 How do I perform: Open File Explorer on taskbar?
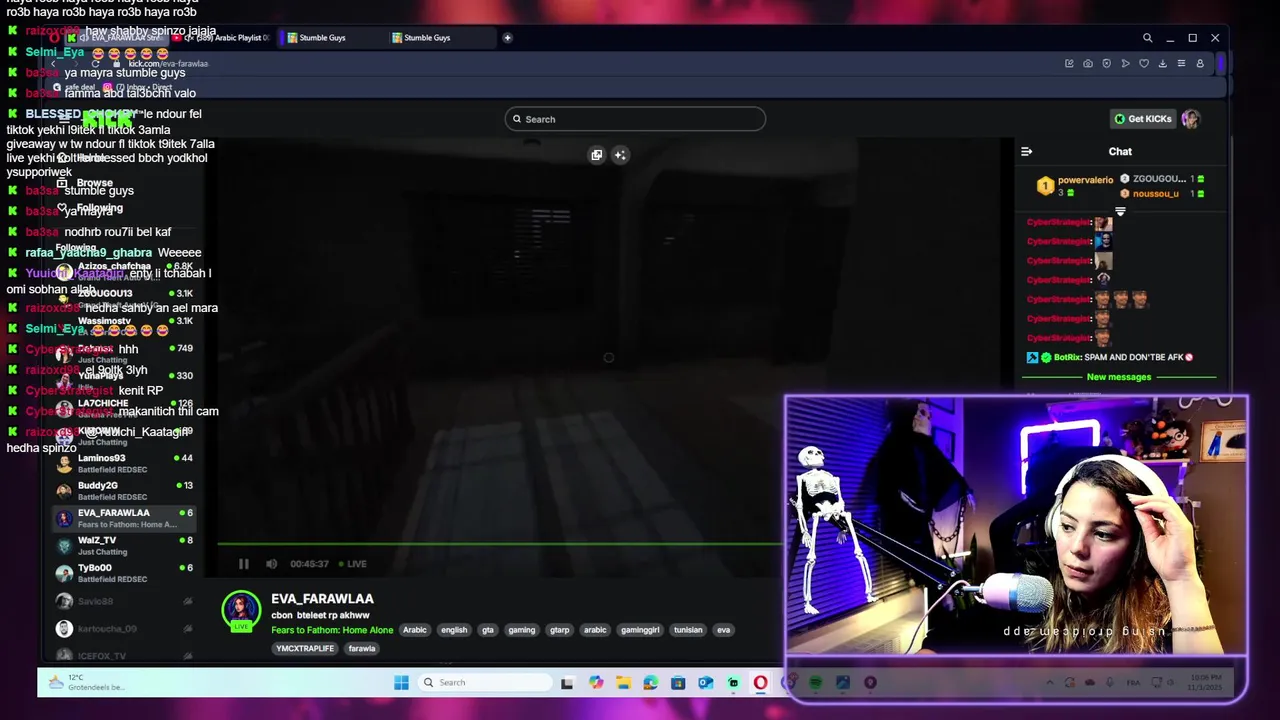[623, 683]
